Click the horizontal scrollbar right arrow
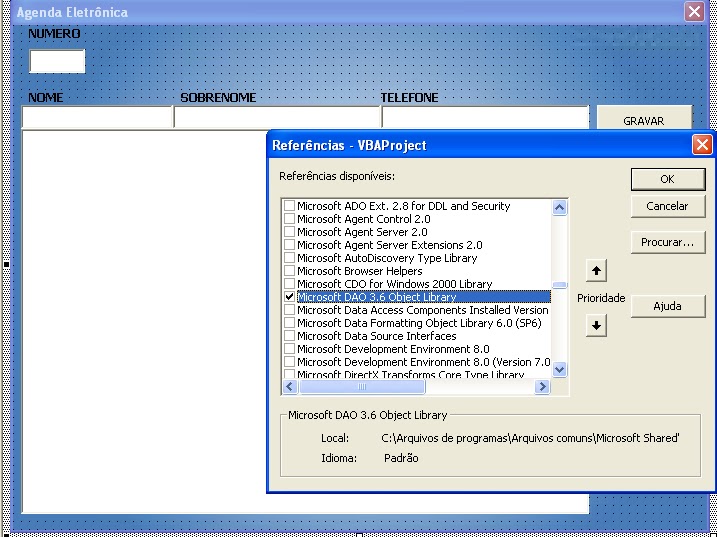The height and width of the screenshot is (537, 717). [x=542, y=387]
